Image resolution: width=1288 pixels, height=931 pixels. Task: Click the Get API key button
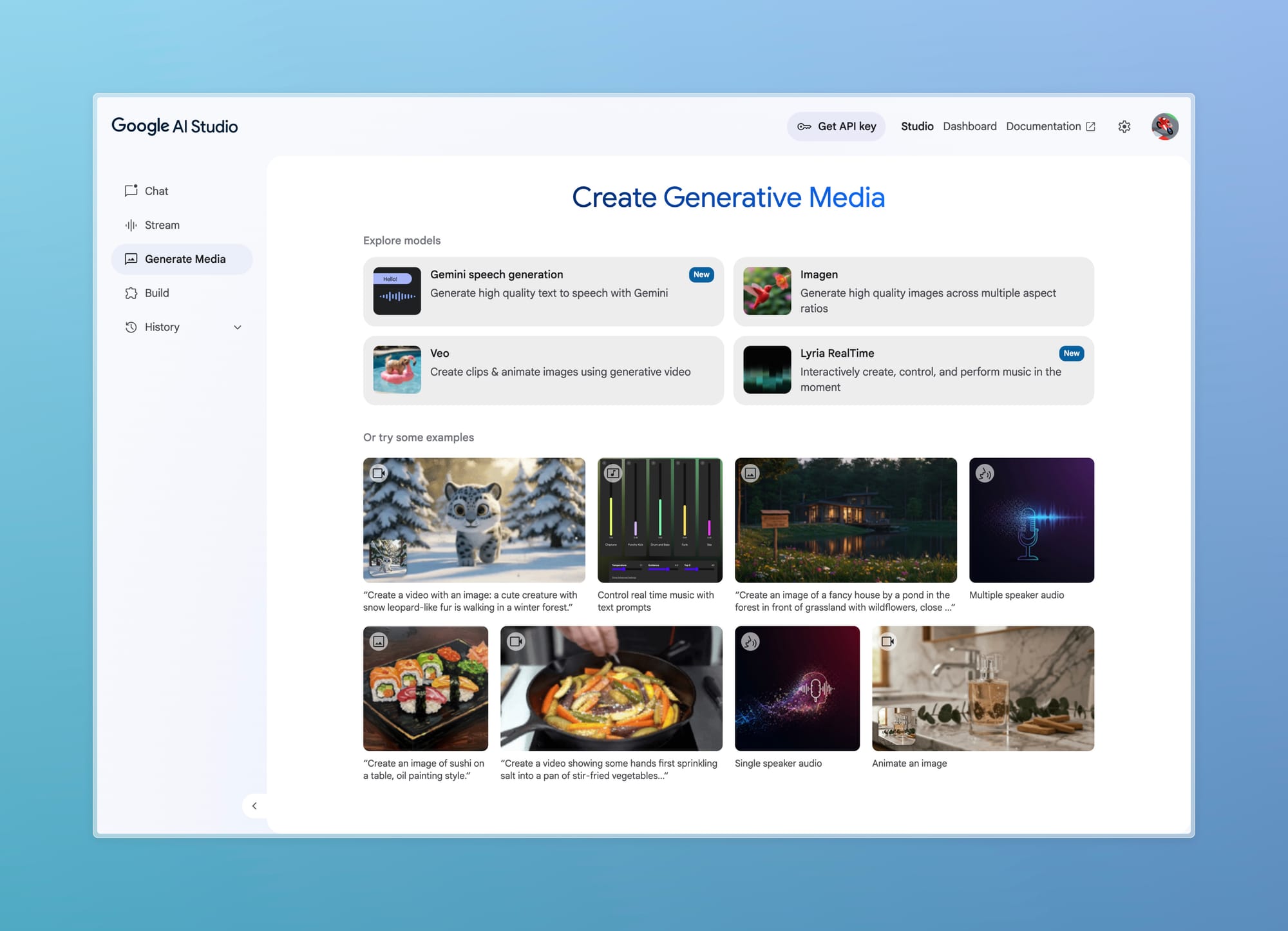837,126
